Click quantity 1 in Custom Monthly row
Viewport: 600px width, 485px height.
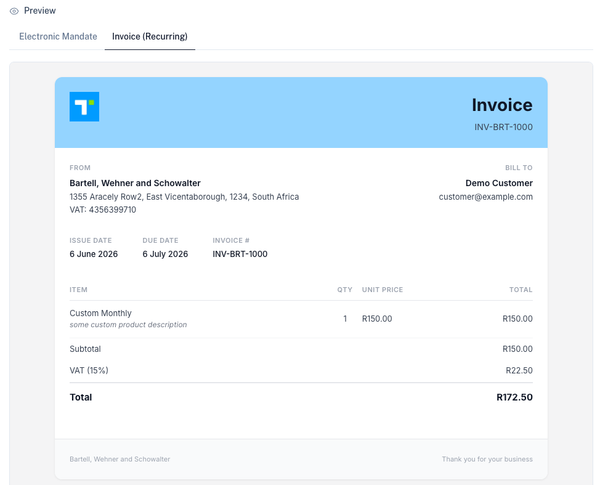[x=345, y=318]
